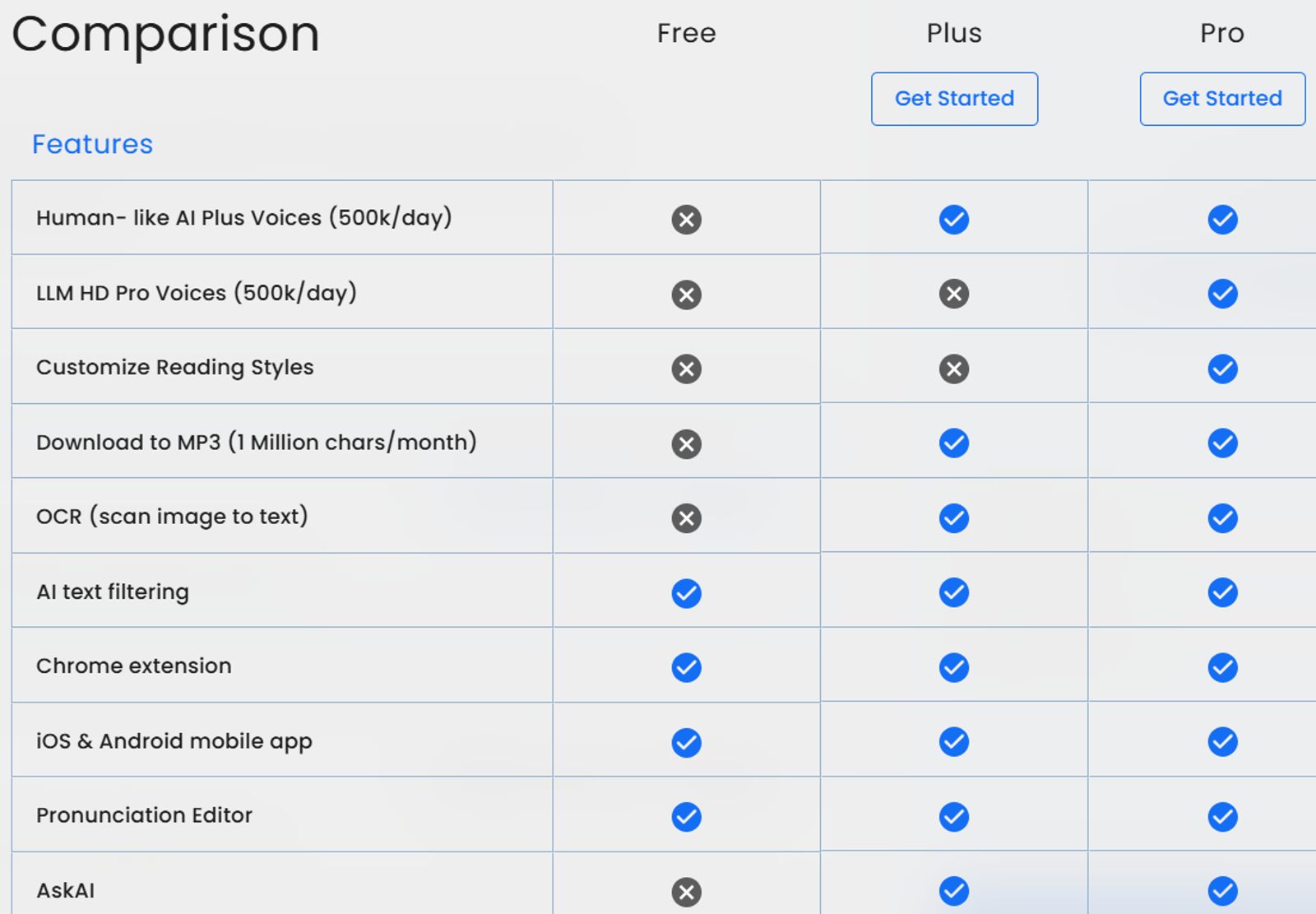Click Free column checkmark for AI text filtering

pyautogui.click(x=686, y=593)
